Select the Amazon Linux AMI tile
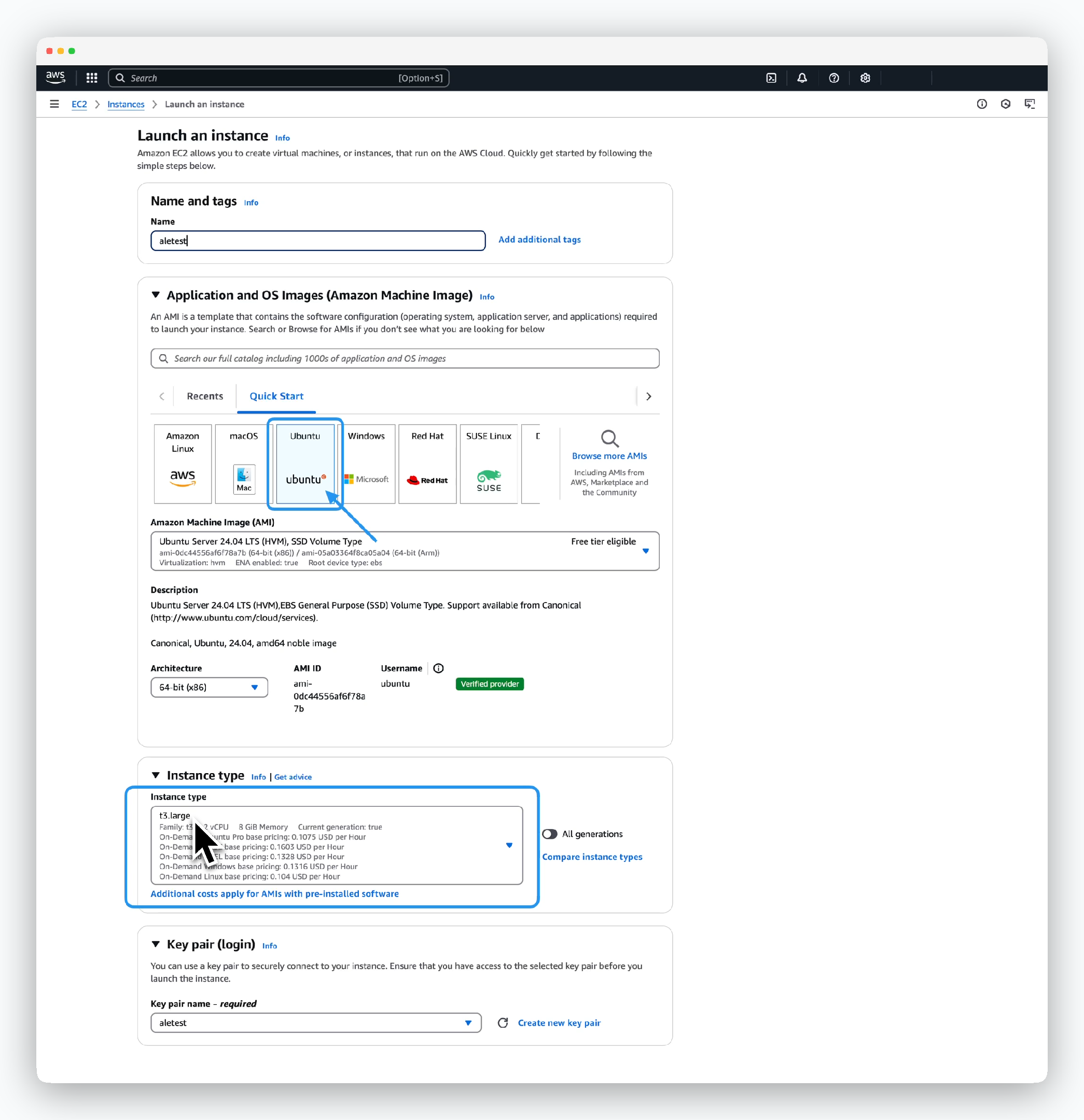1084x1120 pixels. [183, 464]
